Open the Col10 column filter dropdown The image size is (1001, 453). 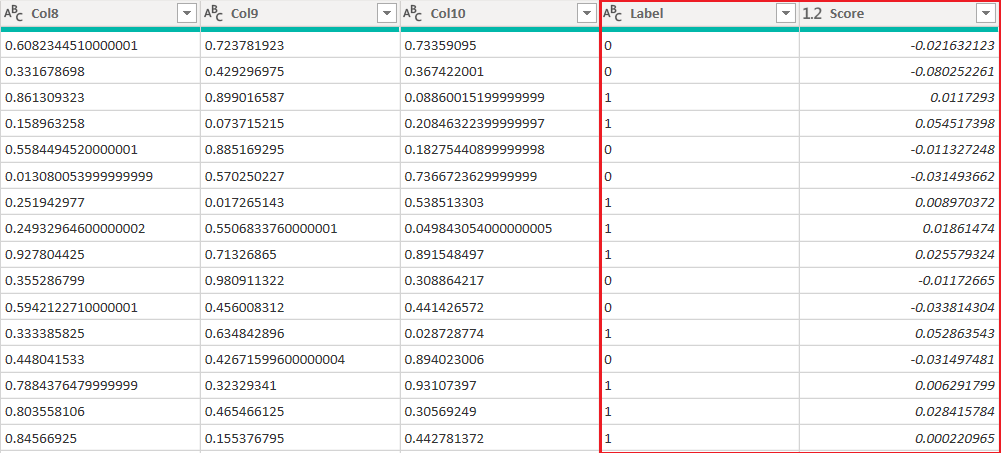[586, 14]
